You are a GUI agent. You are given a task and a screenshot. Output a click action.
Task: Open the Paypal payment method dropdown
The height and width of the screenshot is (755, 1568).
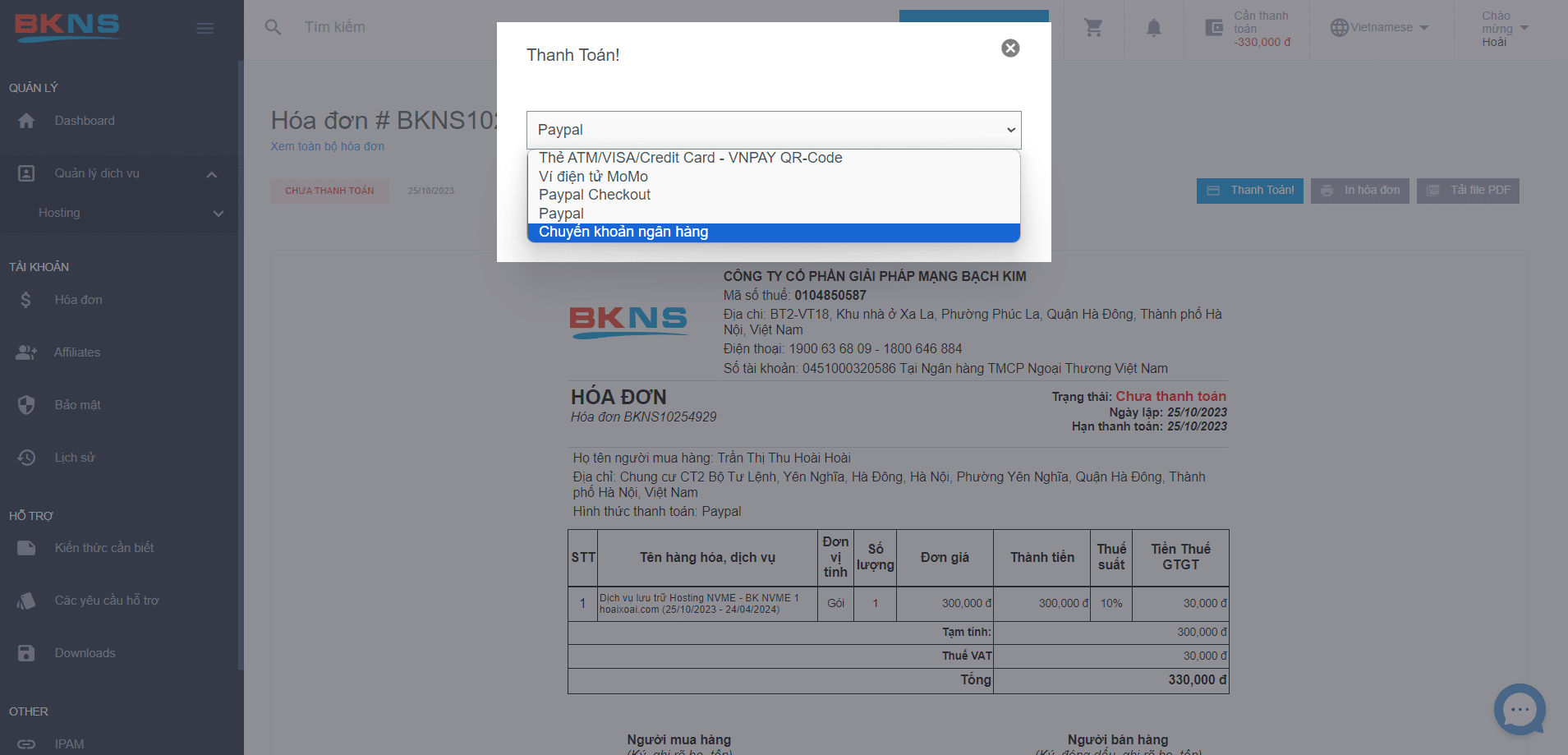774,130
